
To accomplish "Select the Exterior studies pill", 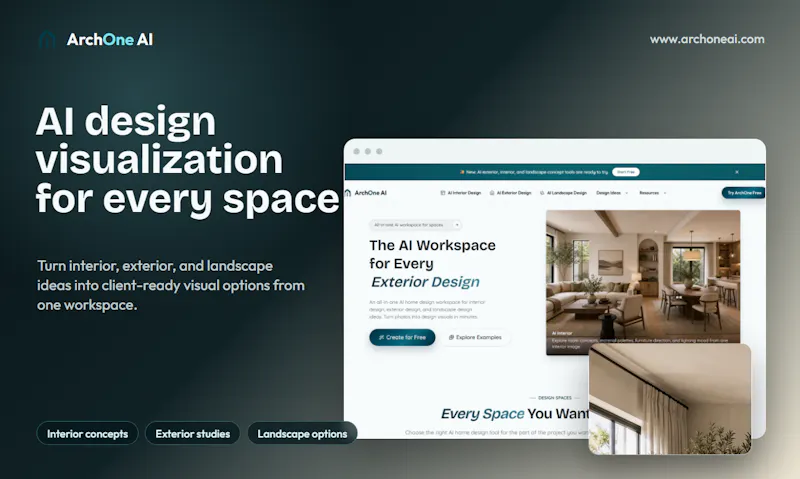I will (192, 434).
